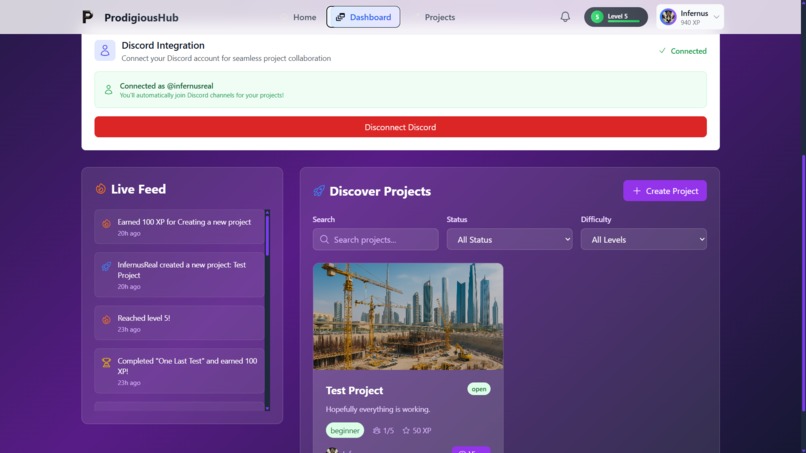
Task: Click flame icon on Reached level 5 entry
Action: pos(106,320)
